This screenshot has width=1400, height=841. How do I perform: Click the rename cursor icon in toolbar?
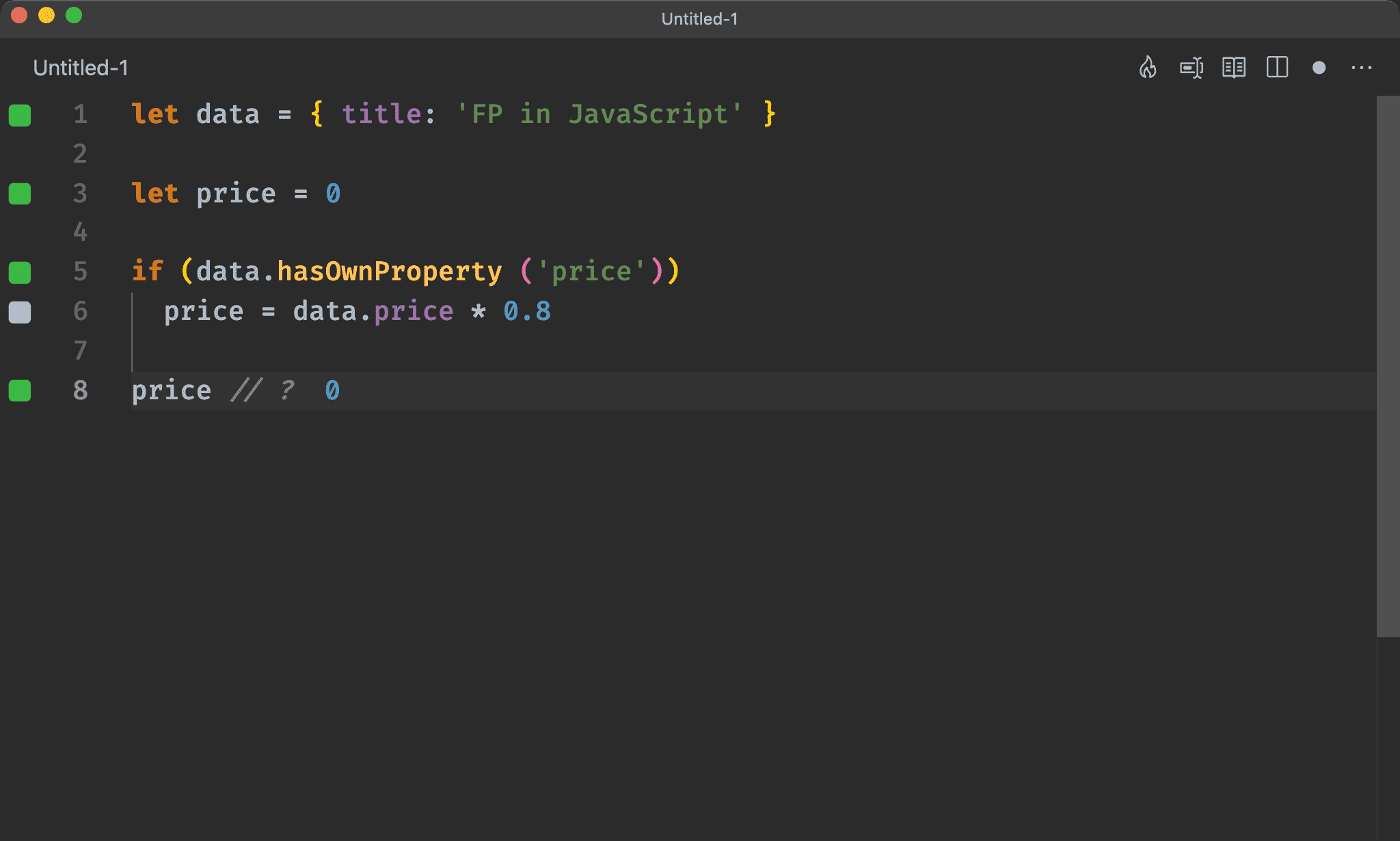(1192, 68)
